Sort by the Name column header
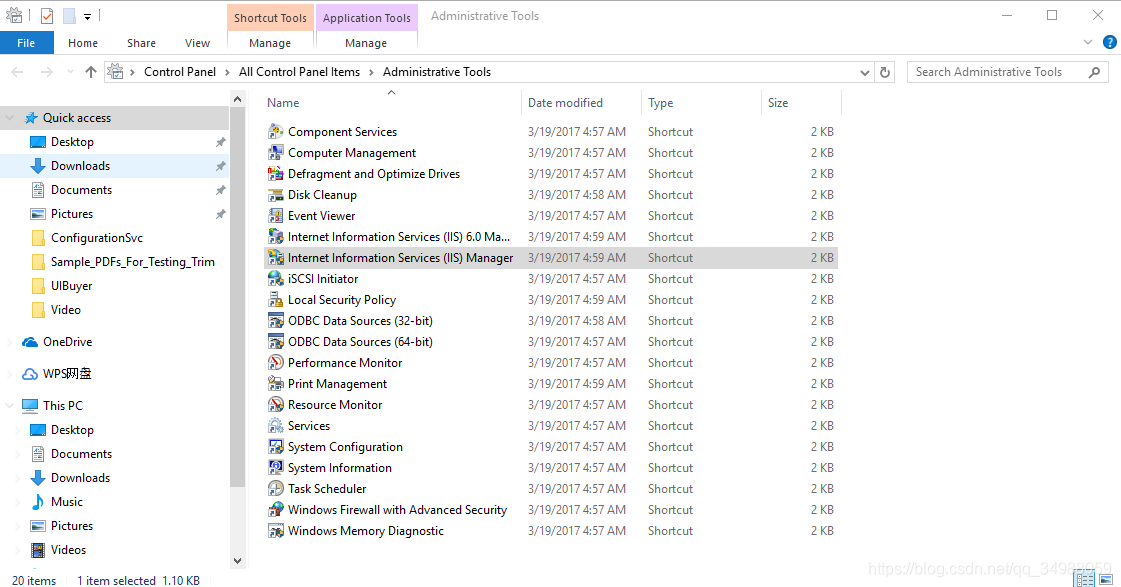Screen dimensions: 1121x587 pyautogui.click(x=392, y=103)
